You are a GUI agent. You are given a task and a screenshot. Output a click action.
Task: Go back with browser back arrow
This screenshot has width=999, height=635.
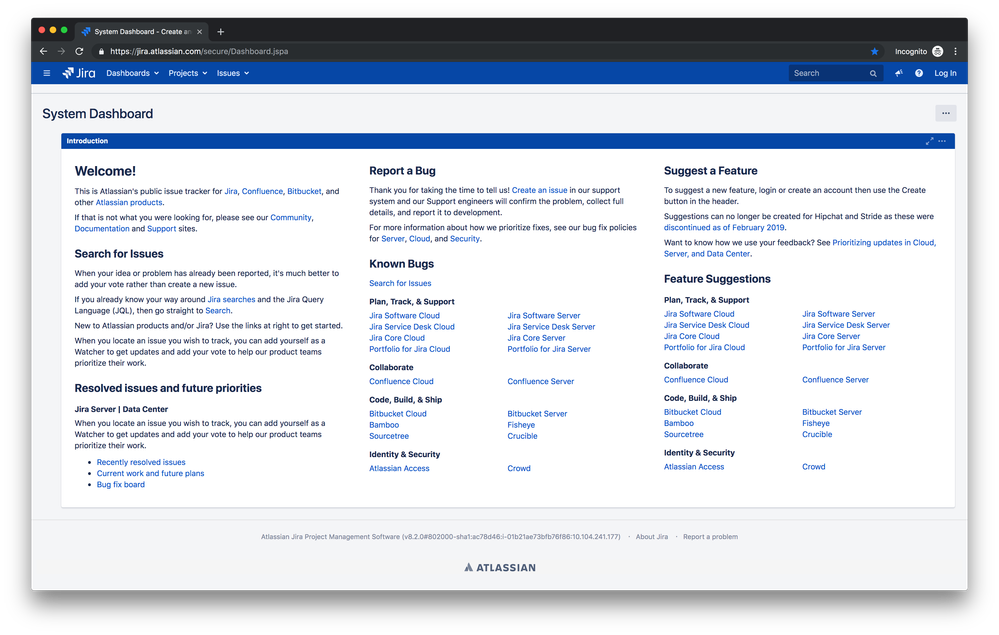point(43,52)
